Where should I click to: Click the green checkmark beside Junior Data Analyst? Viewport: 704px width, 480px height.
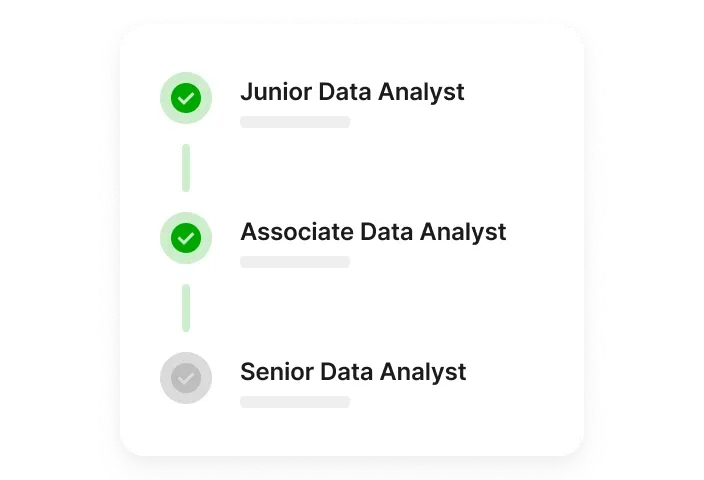pyautogui.click(x=186, y=98)
